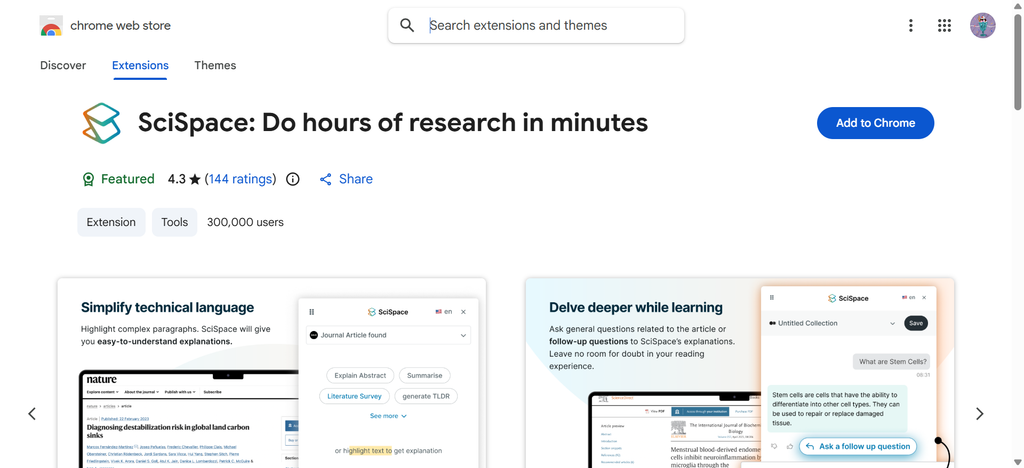Click the Share link text
Screen dimensions: 1024x468
pos(356,179)
